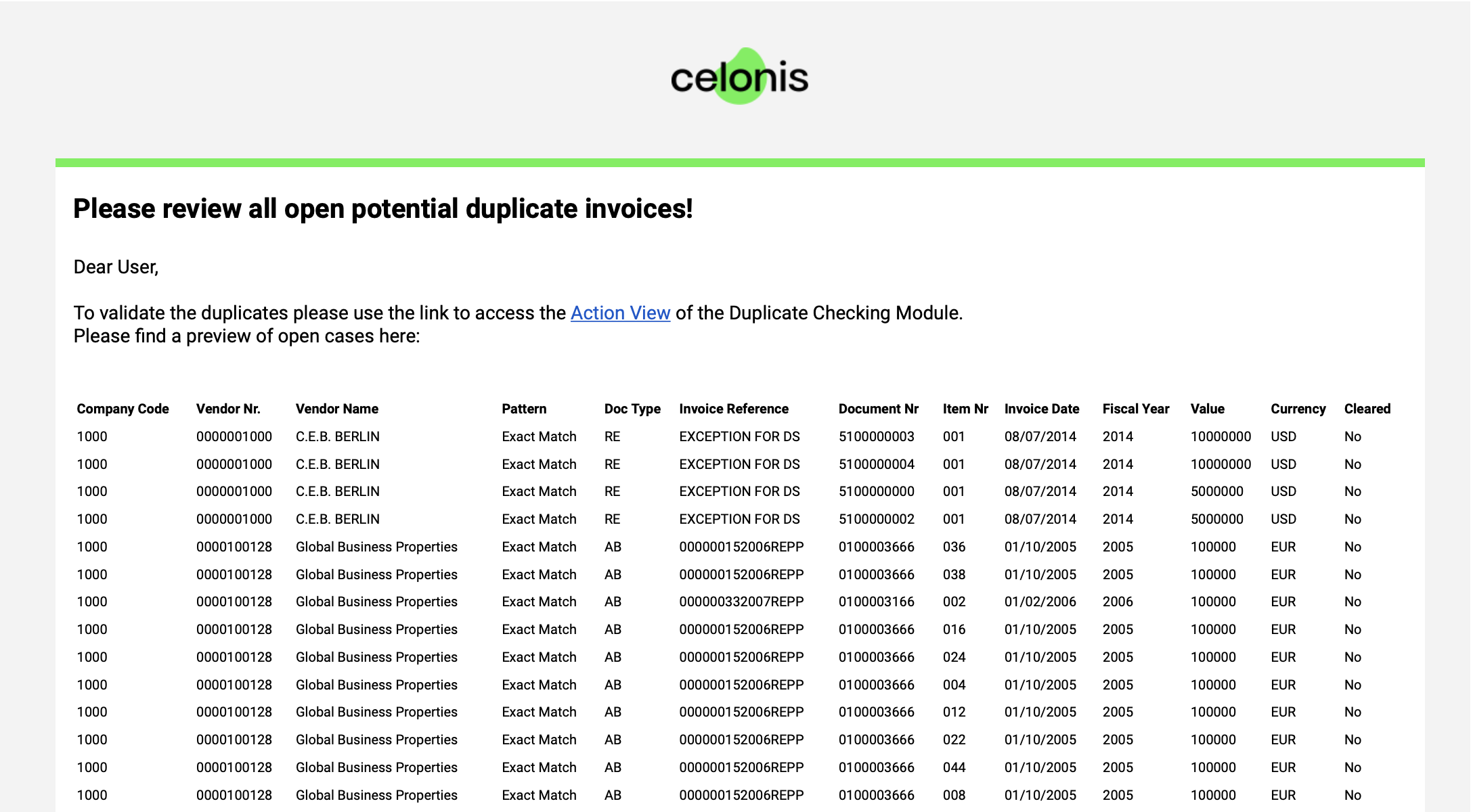Screen dimensions: 1473x812
Task: Click Exact Match in item 002 row
Action: click(539, 602)
